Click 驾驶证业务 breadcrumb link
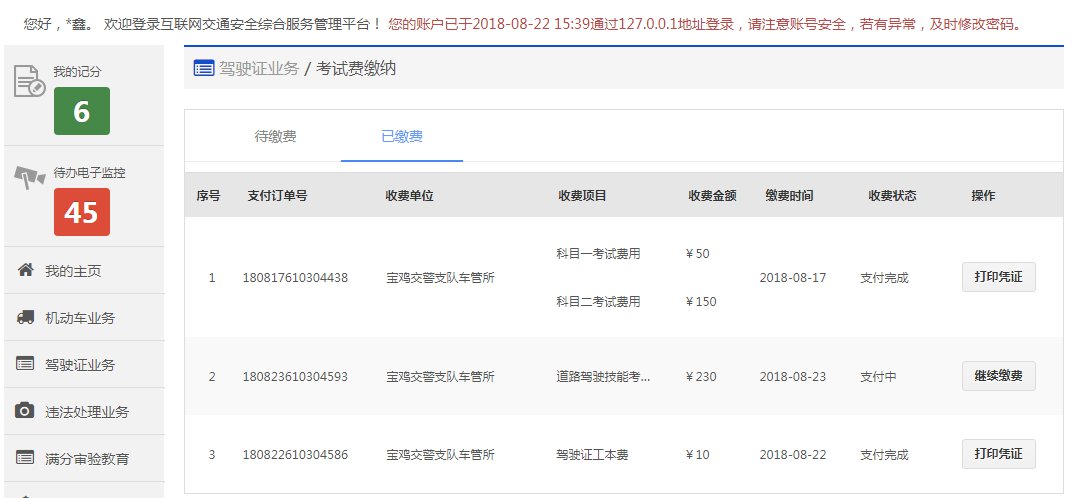 tap(259, 69)
